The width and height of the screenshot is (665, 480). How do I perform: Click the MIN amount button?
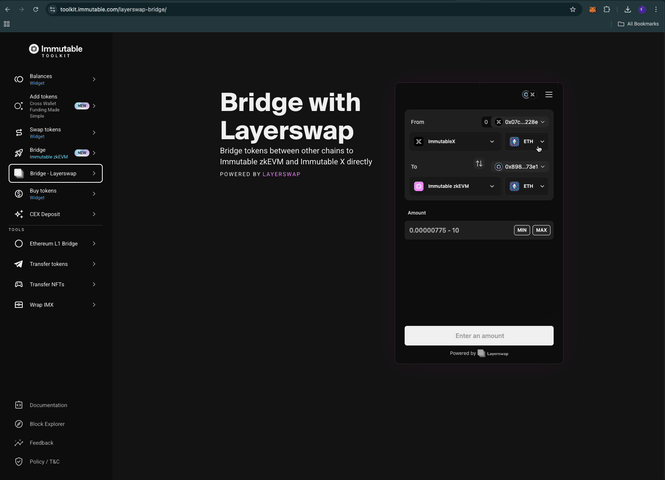click(522, 230)
